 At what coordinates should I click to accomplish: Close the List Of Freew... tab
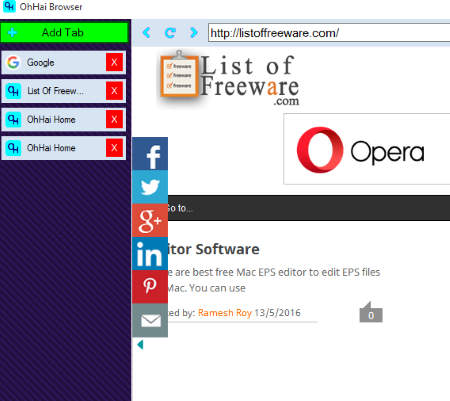(114, 91)
